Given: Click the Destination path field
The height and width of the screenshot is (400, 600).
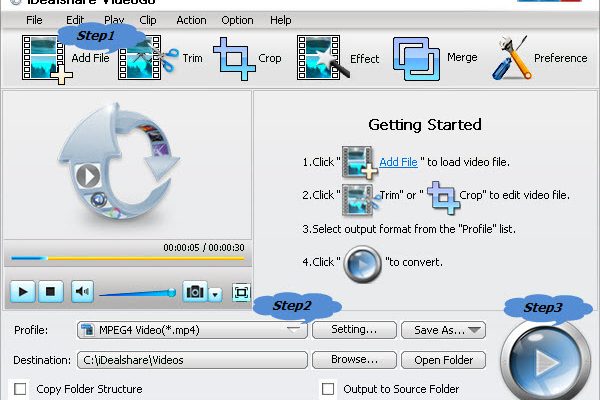Looking at the screenshot, I should 192,360.
